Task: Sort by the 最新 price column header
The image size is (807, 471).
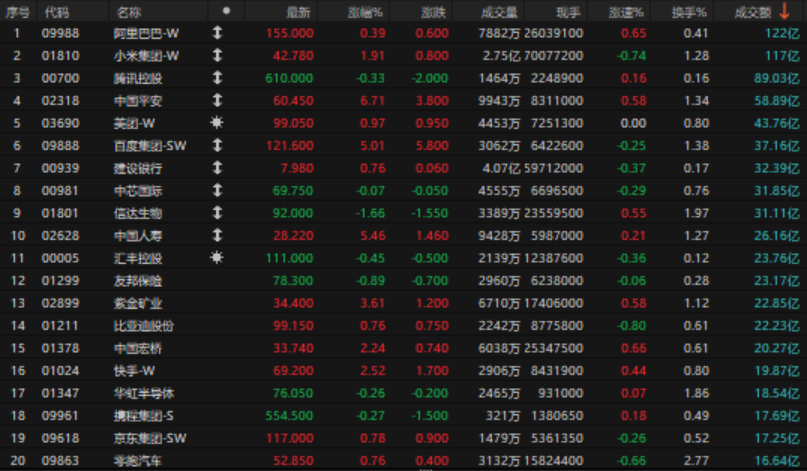Action: pyautogui.click(x=299, y=12)
